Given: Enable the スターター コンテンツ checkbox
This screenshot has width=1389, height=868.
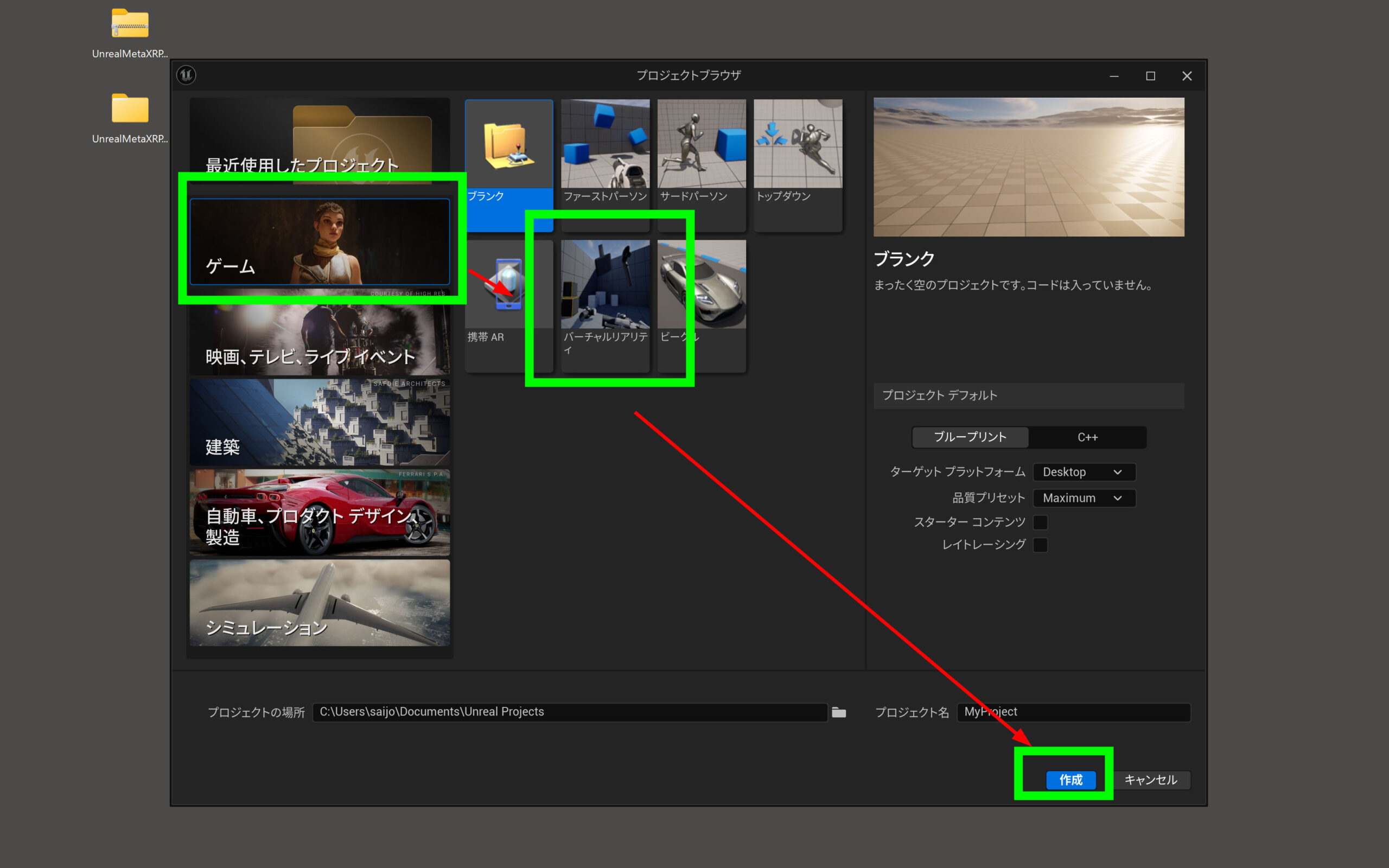Looking at the screenshot, I should (1040, 522).
